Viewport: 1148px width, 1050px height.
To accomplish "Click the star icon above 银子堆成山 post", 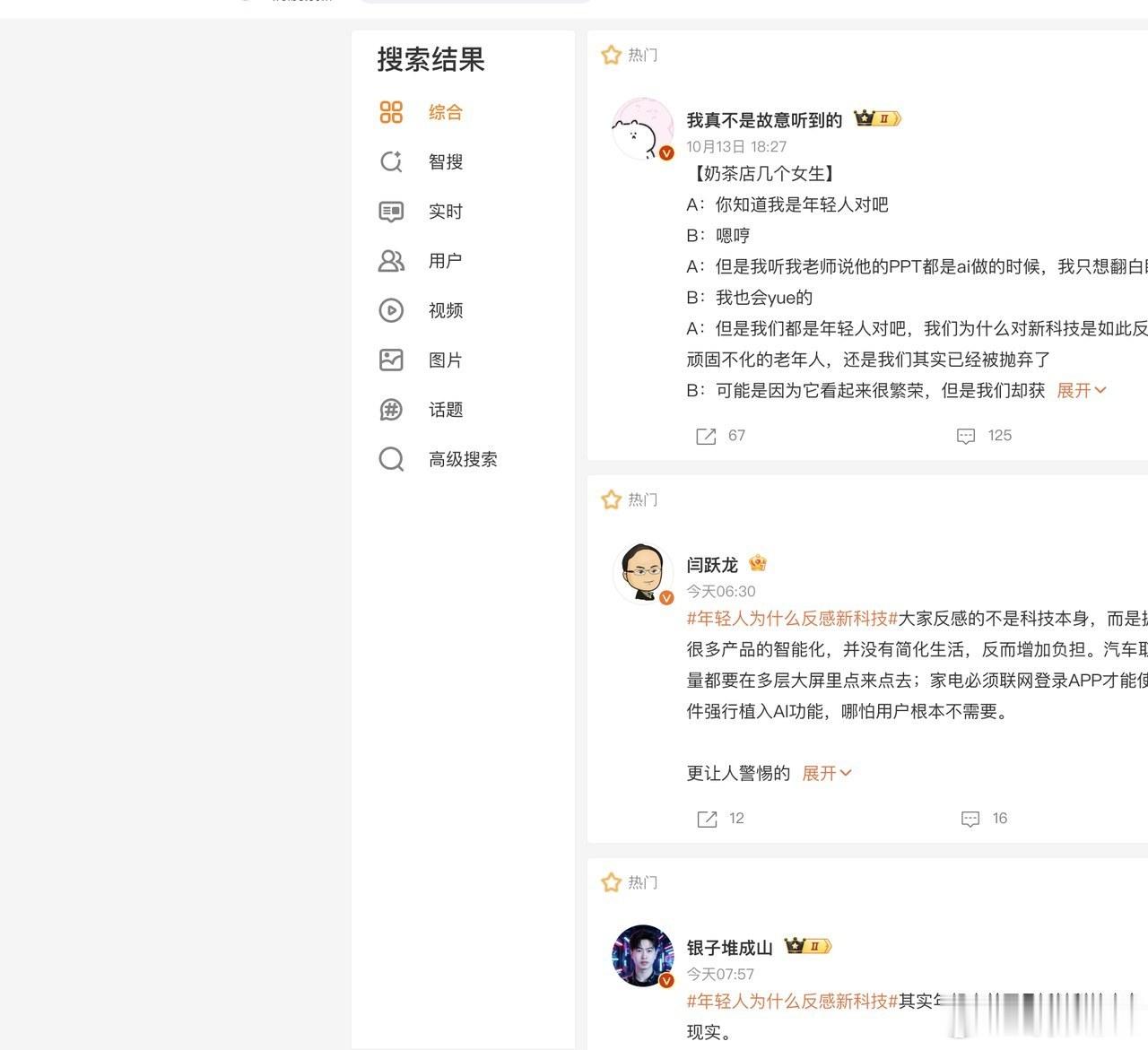I will pyautogui.click(x=612, y=882).
